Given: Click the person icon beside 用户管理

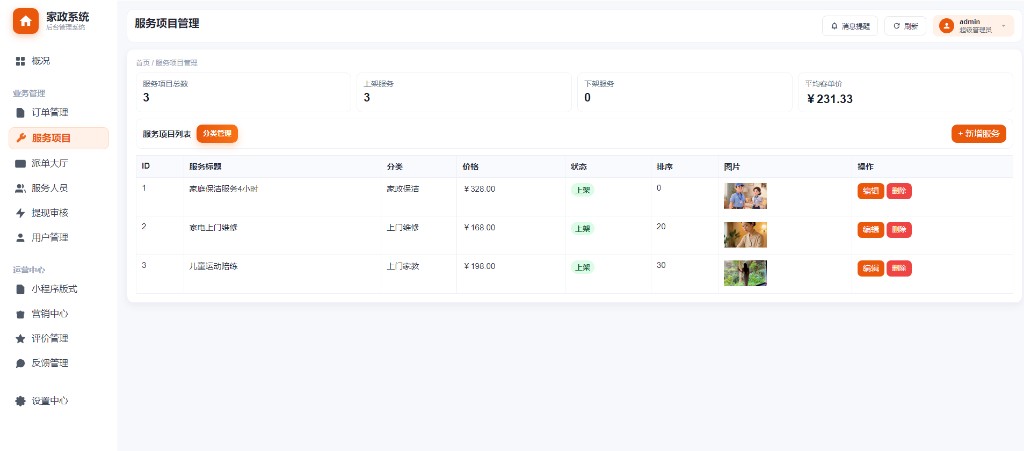Looking at the screenshot, I should pos(20,238).
